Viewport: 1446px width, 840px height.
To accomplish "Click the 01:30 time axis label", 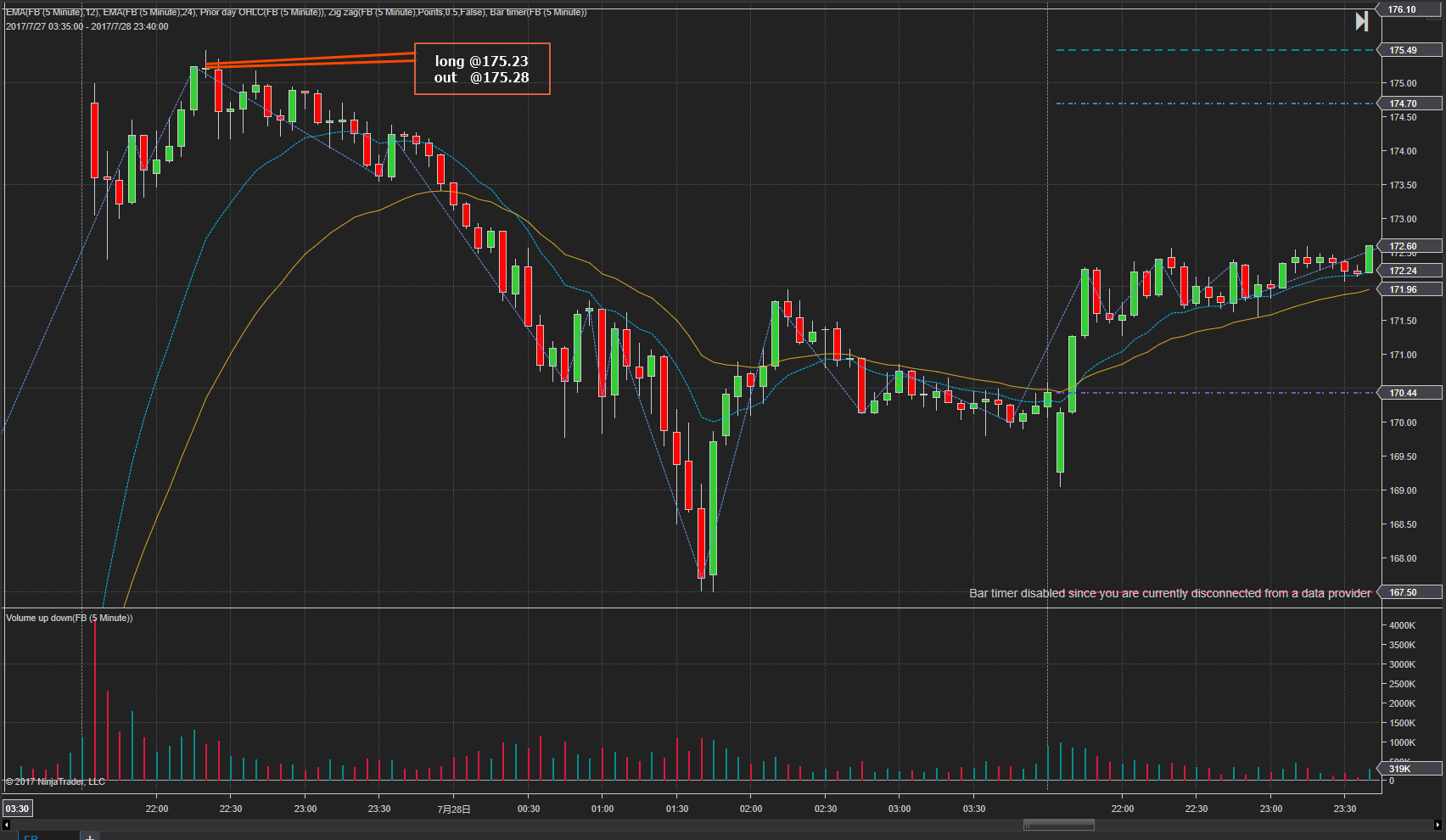I will pyautogui.click(x=677, y=809).
